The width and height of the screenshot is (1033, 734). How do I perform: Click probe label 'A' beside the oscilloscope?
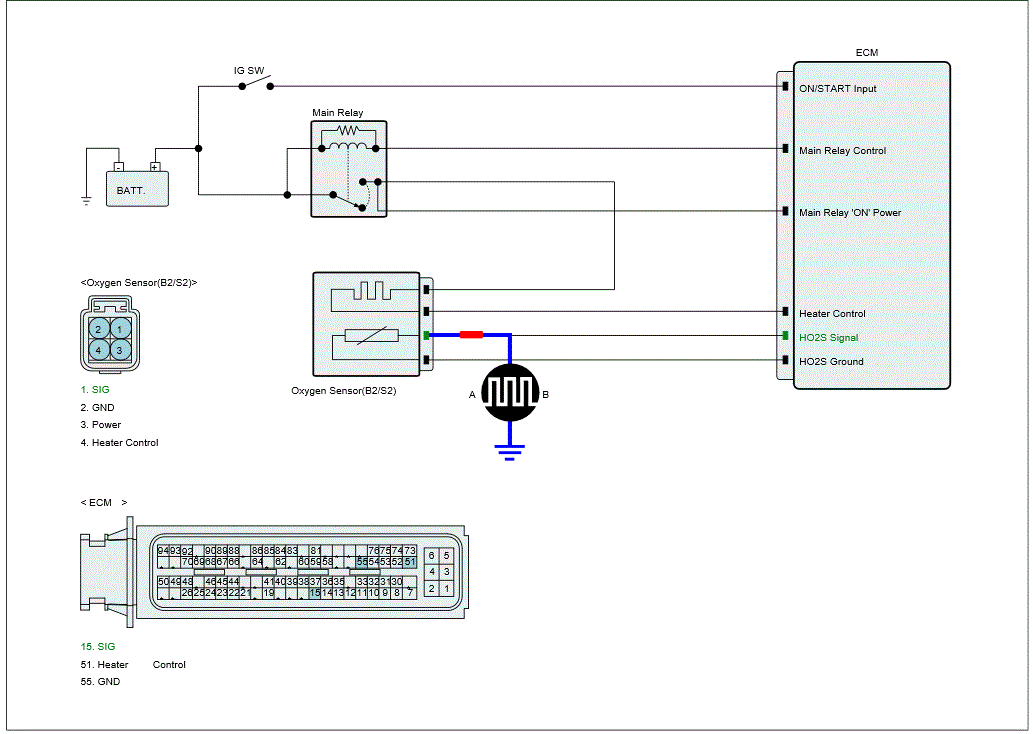pyautogui.click(x=472, y=395)
